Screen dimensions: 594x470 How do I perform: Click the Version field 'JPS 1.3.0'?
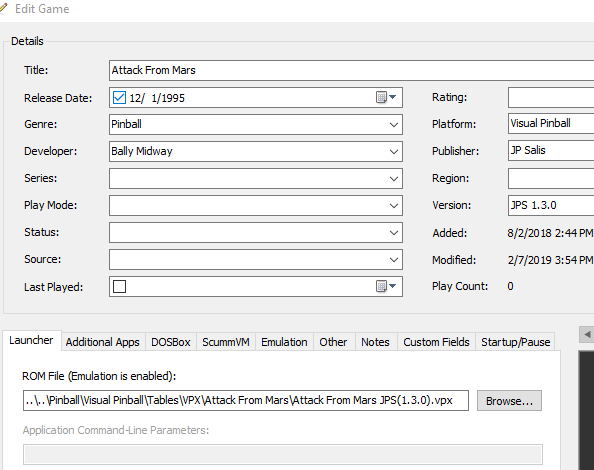click(x=551, y=205)
